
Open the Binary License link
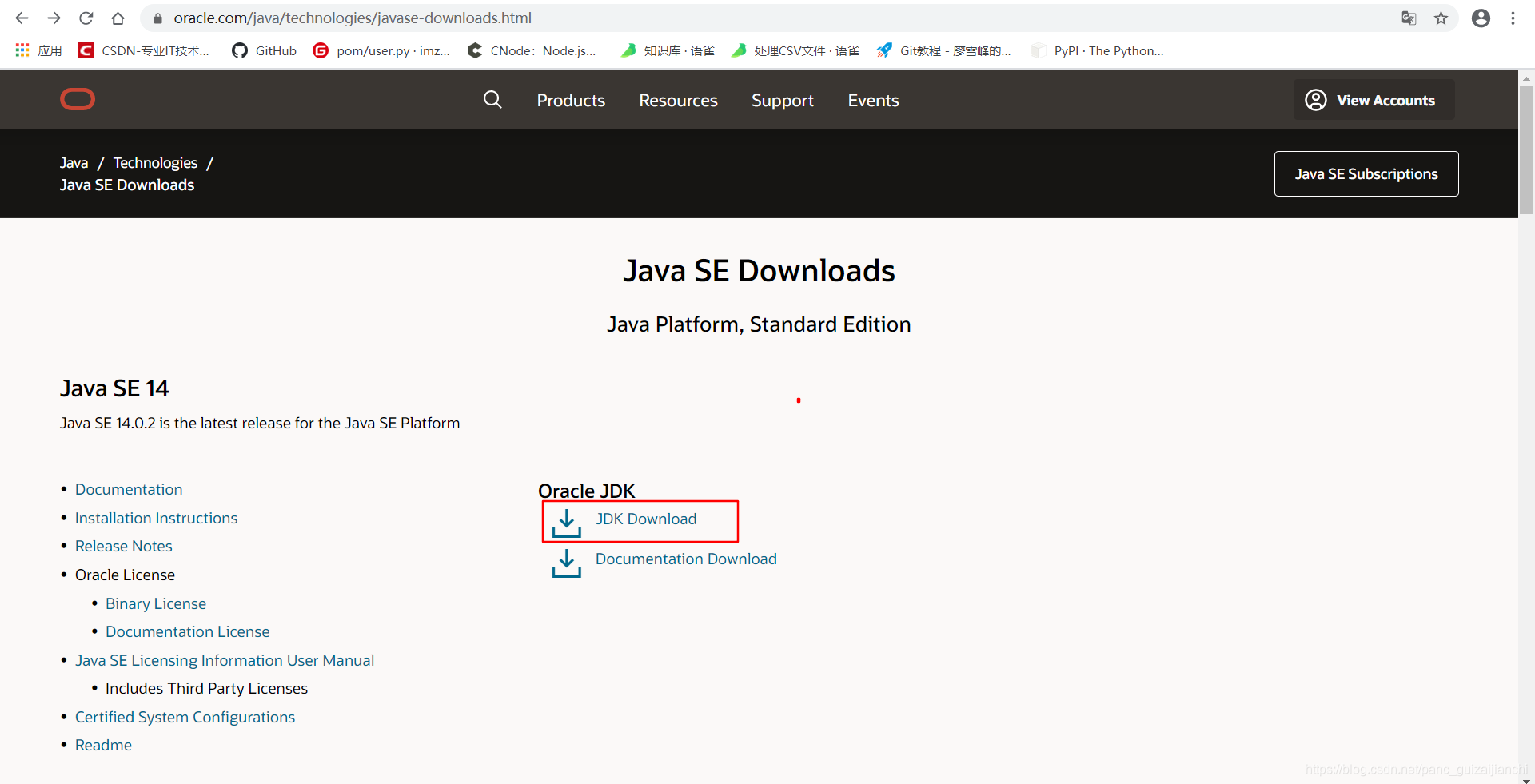[x=156, y=603]
